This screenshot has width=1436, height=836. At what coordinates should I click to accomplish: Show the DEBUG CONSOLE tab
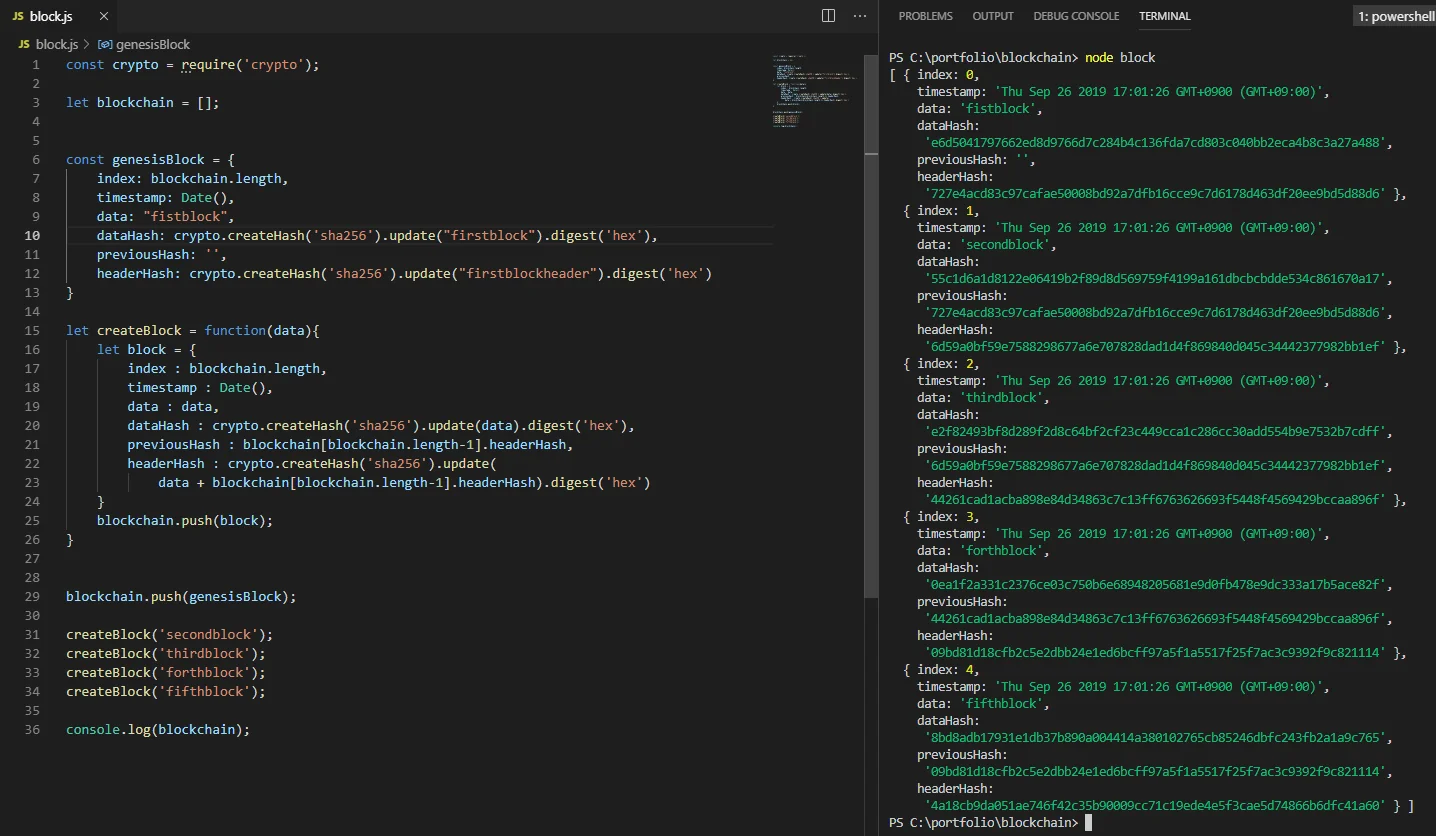pyautogui.click(x=1076, y=16)
